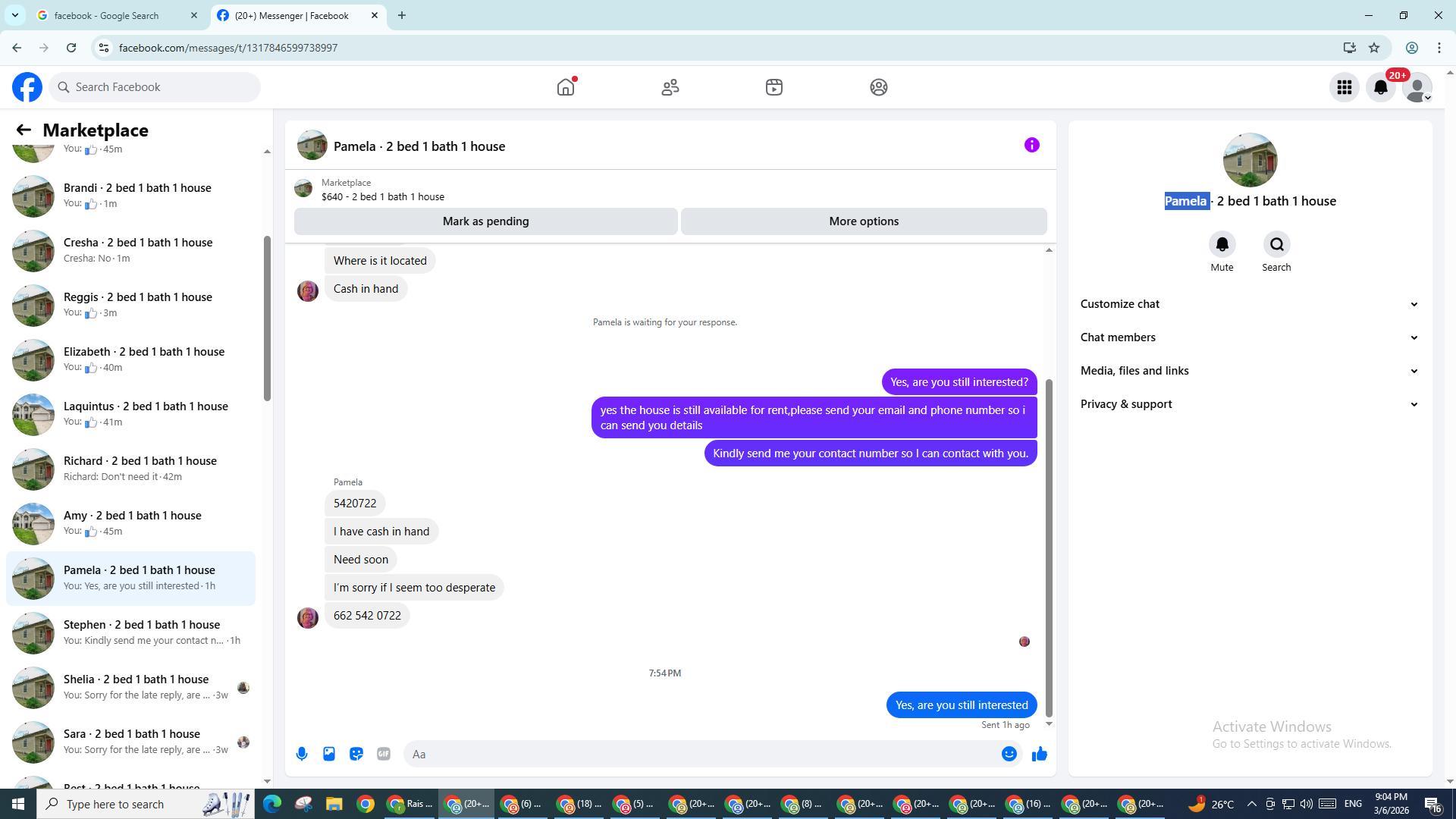Click the message input field
Screen dimensions: 1456x819
698,754
